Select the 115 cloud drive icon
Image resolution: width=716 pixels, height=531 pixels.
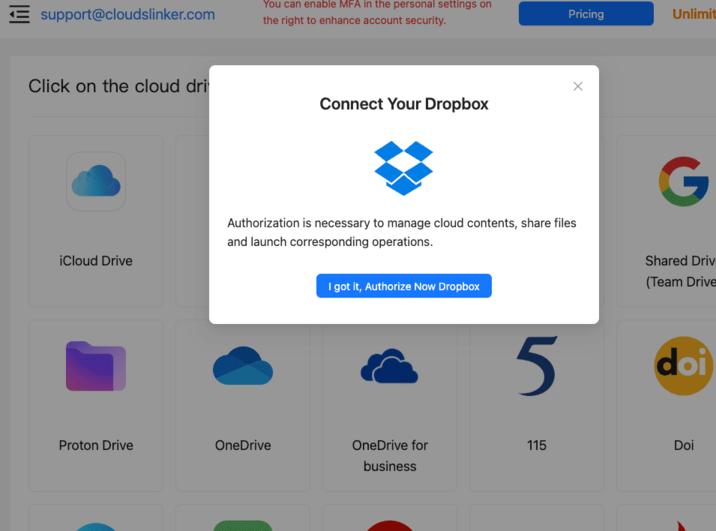coord(537,366)
